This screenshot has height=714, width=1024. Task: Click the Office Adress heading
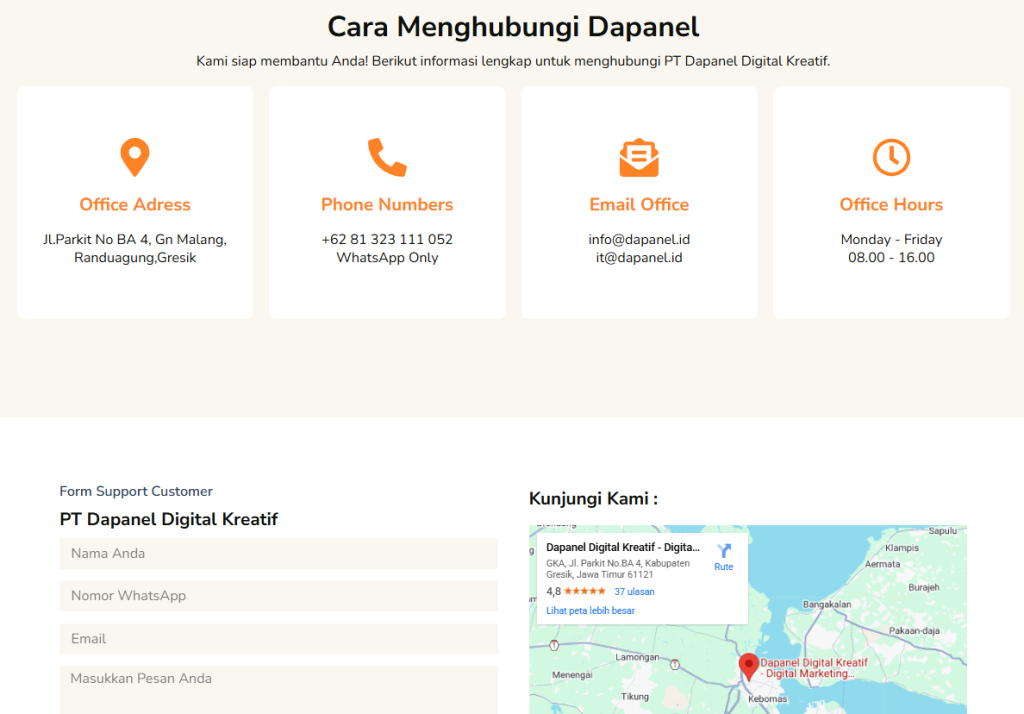click(x=135, y=204)
